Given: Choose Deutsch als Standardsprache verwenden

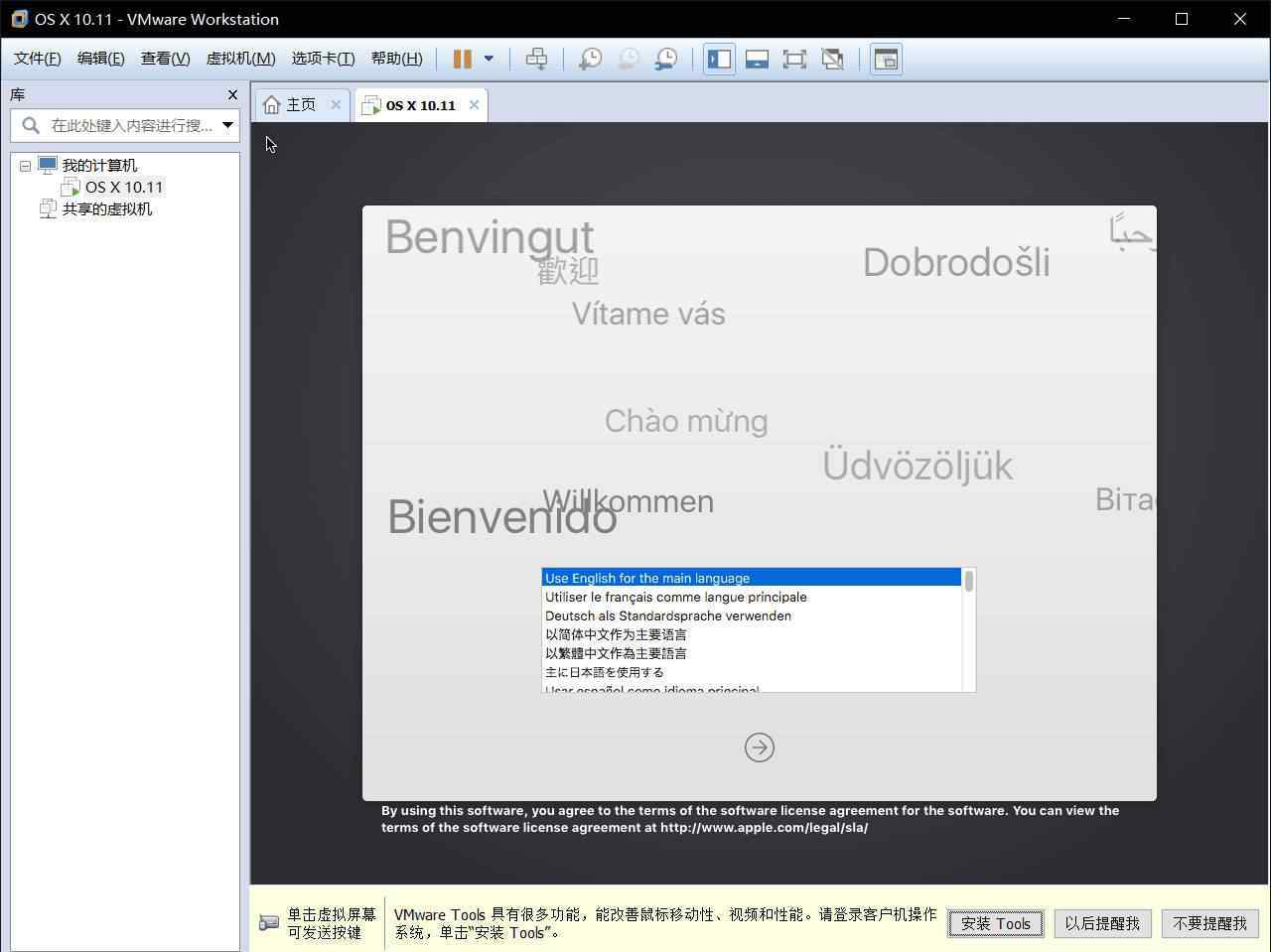Looking at the screenshot, I should point(752,615).
